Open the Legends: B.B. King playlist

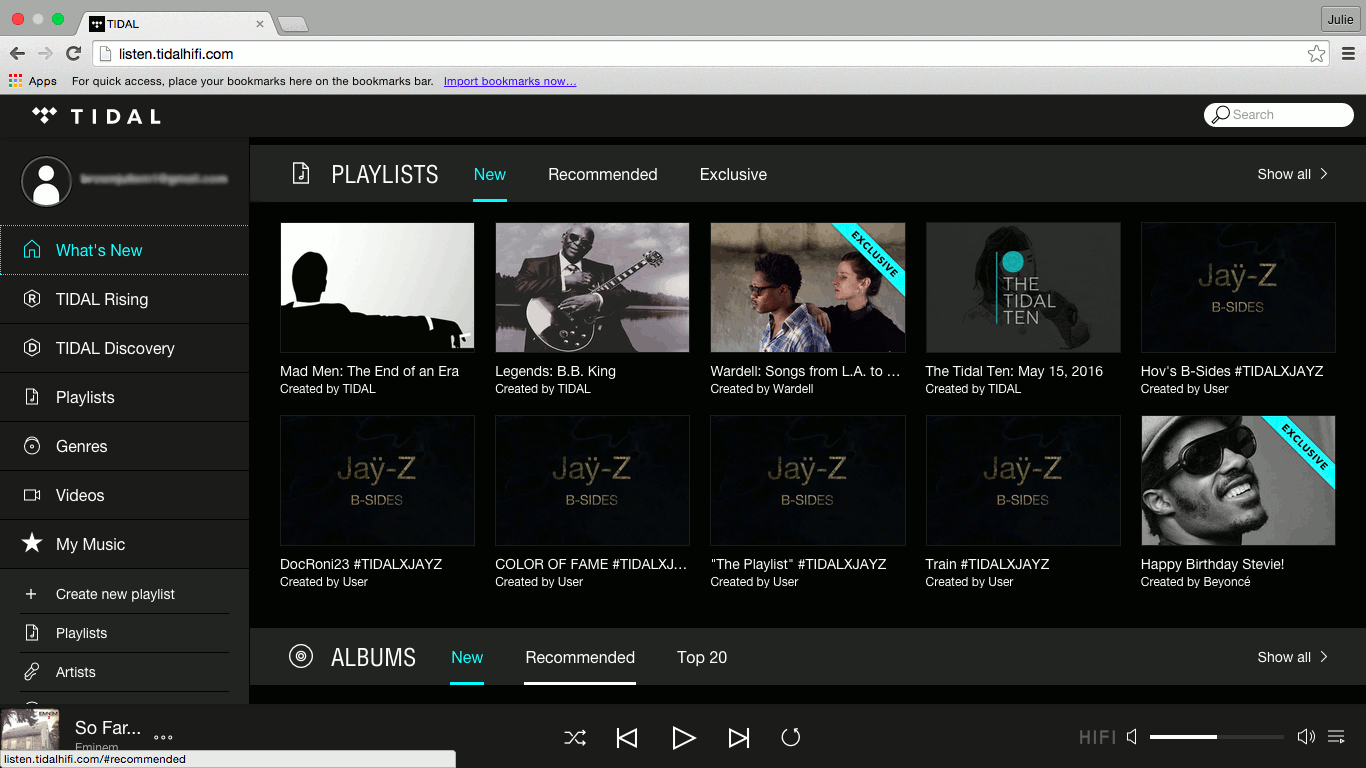(x=592, y=287)
